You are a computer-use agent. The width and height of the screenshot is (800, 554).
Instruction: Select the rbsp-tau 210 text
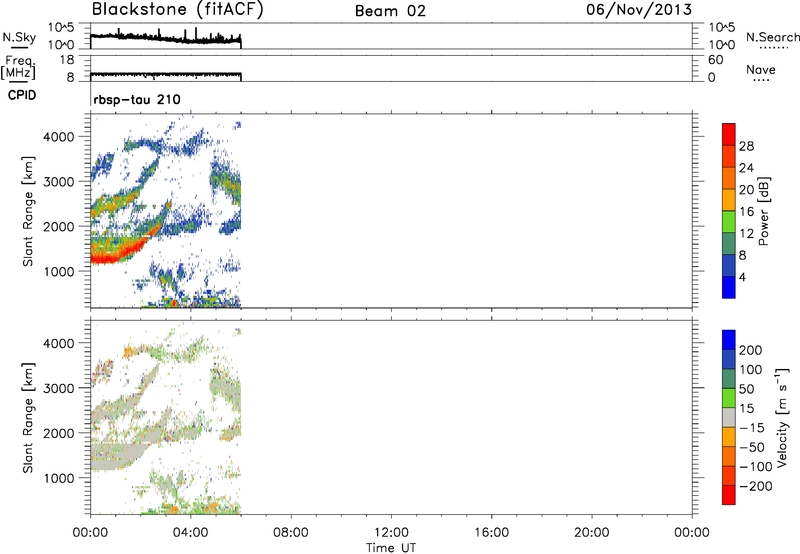point(137,99)
